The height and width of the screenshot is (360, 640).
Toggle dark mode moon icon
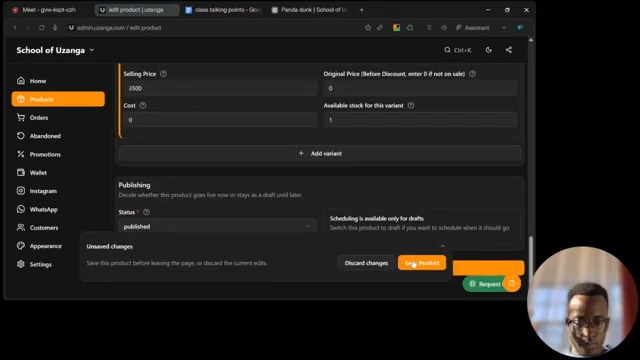point(489,50)
